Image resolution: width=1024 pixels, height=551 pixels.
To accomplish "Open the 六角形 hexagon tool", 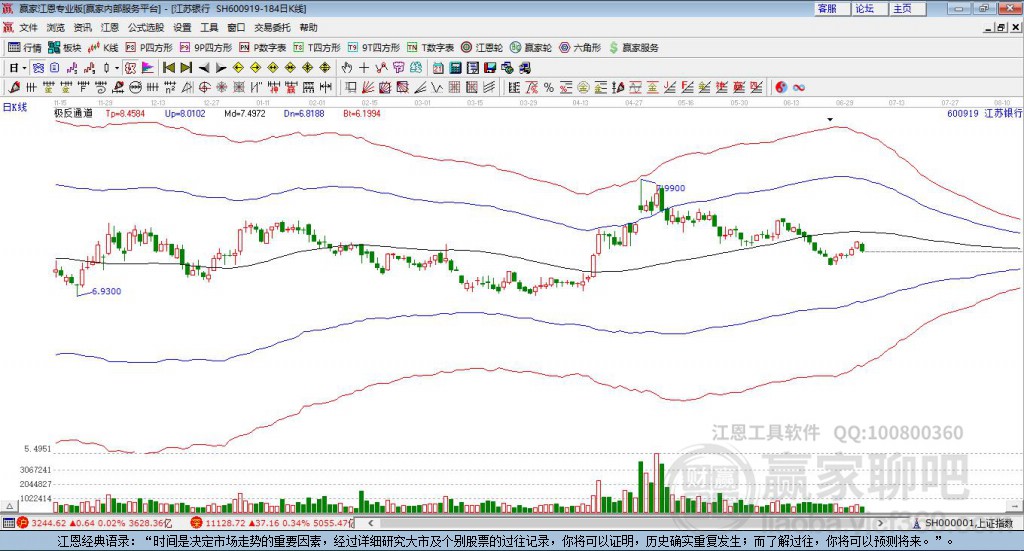I will tap(579, 47).
